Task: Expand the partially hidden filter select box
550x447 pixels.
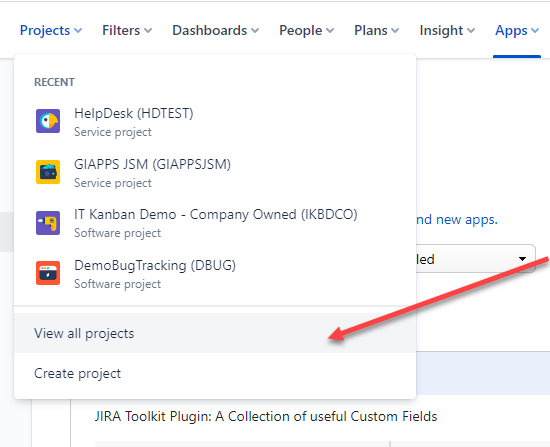Action: coord(476,259)
